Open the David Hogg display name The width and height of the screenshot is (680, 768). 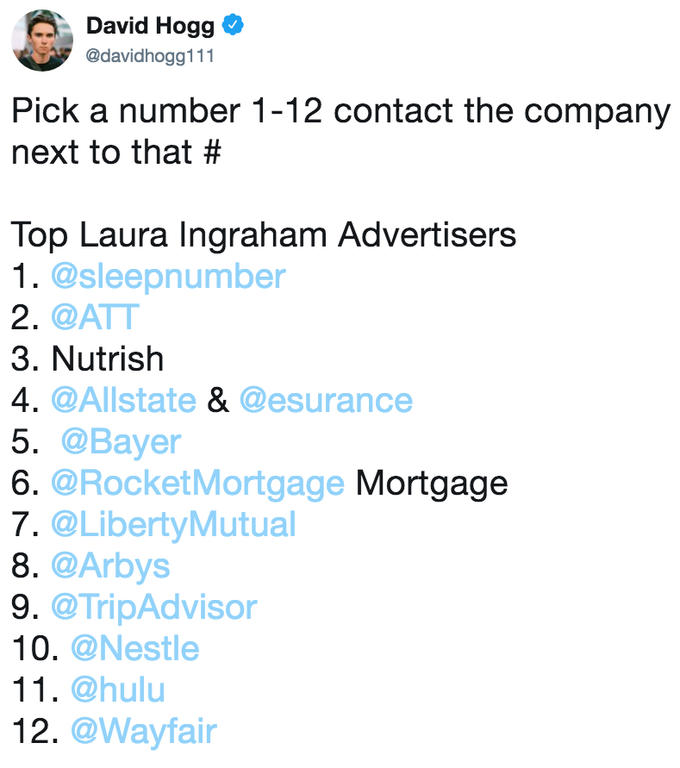[x=150, y=26]
